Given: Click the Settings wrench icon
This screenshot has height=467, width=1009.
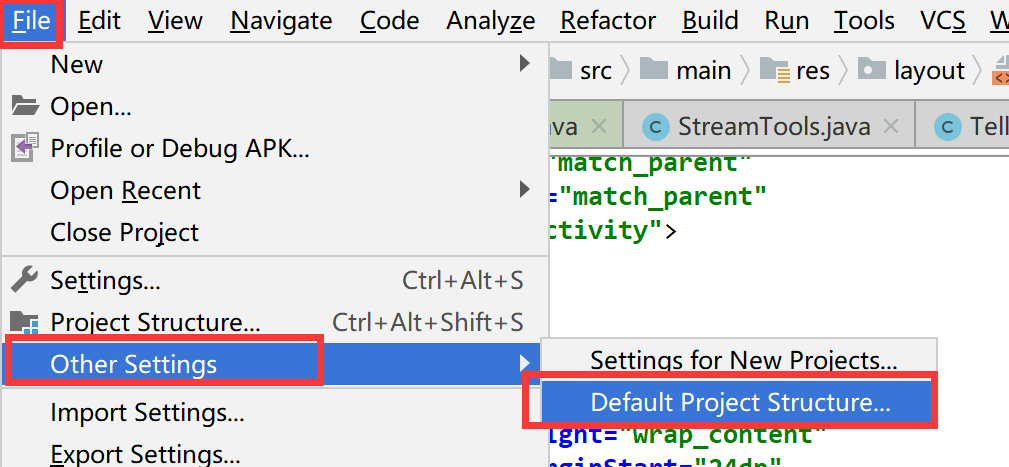Looking at the screenshot, I should pos(25,280).
